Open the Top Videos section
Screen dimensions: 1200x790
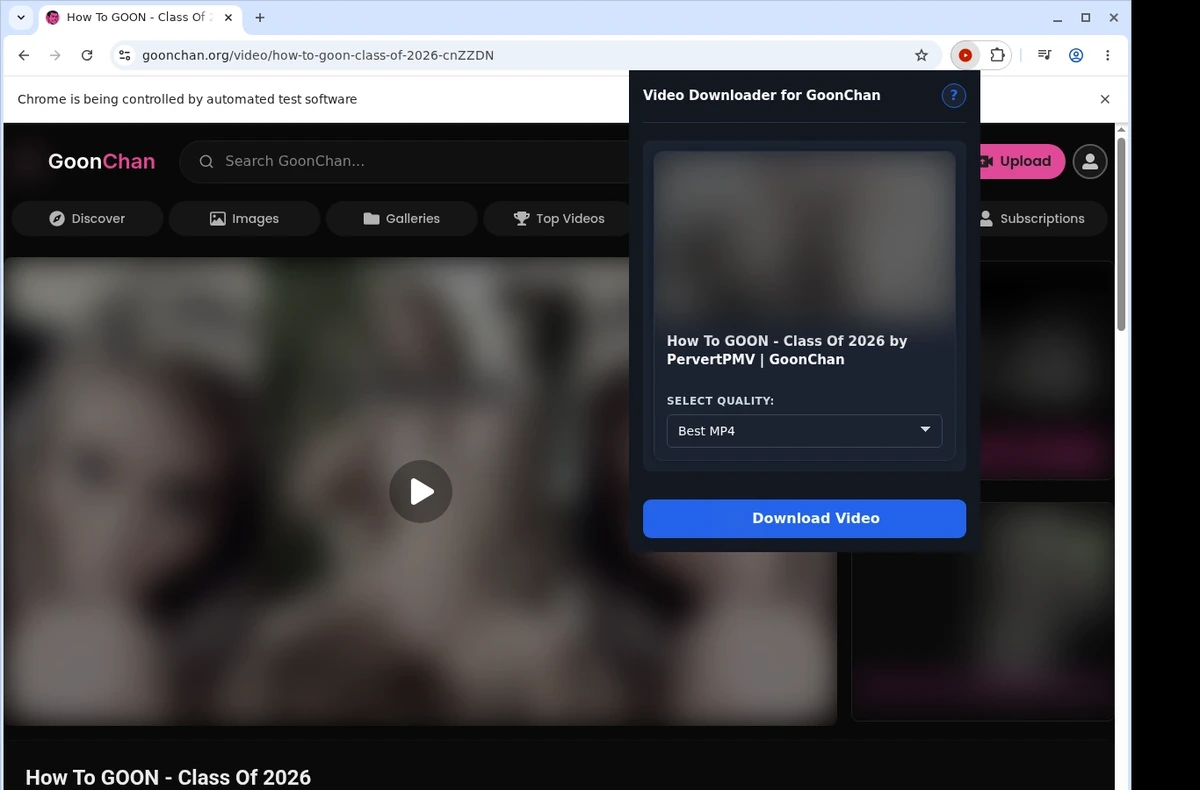coord(559,218)
